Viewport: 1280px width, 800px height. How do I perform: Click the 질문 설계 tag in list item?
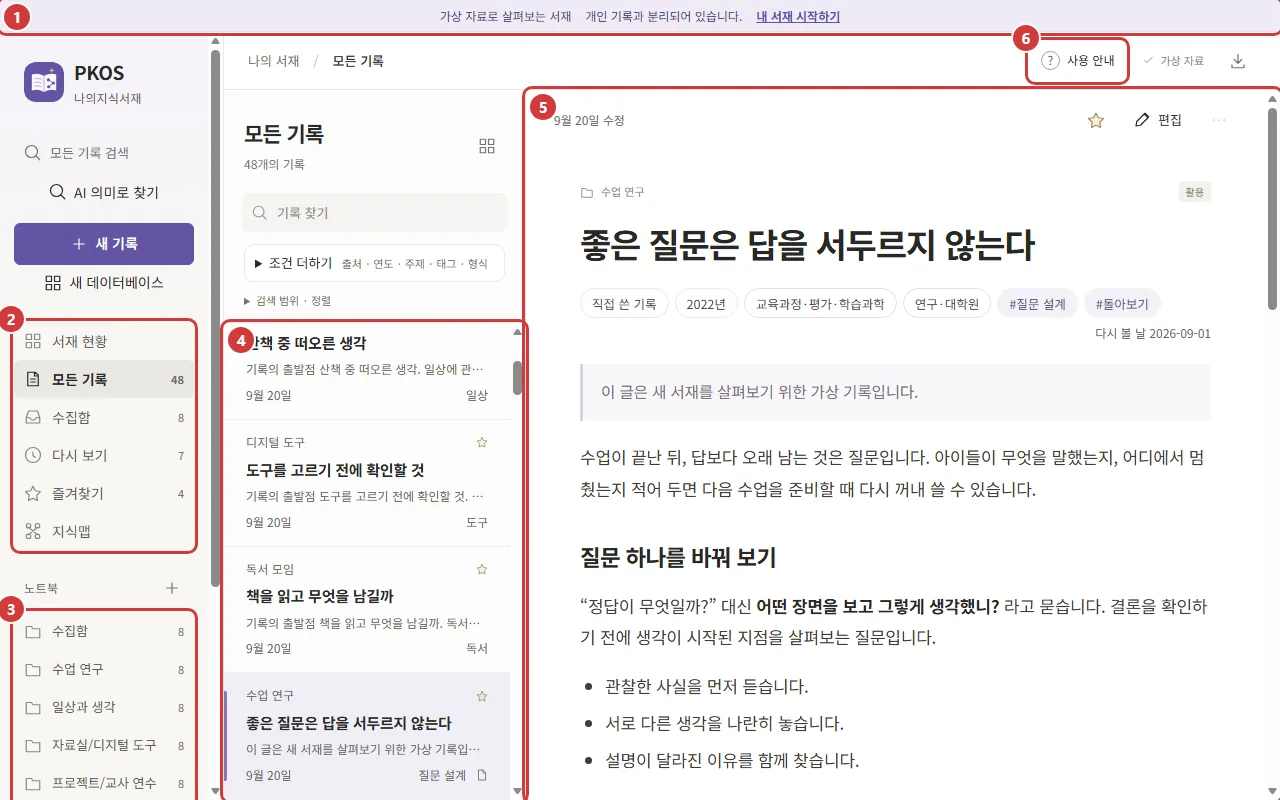[x=442, y=775]
